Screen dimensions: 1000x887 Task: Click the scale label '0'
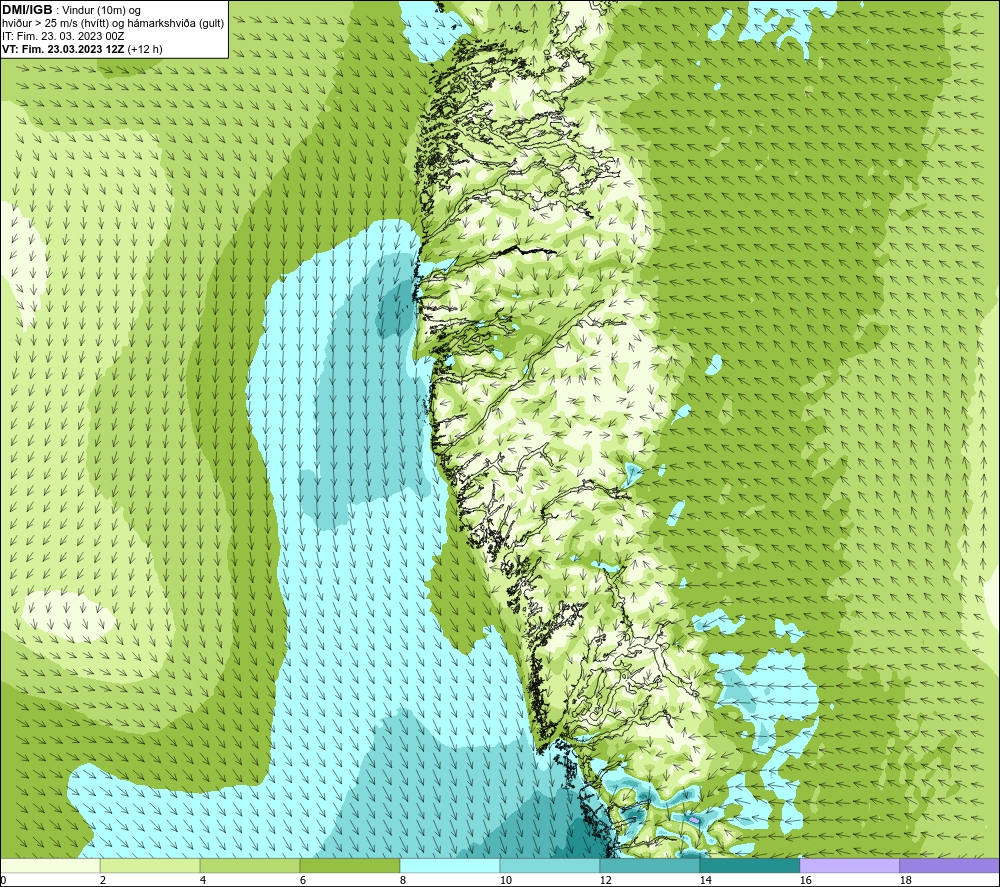pyautogui.click(x=3, y=881)
